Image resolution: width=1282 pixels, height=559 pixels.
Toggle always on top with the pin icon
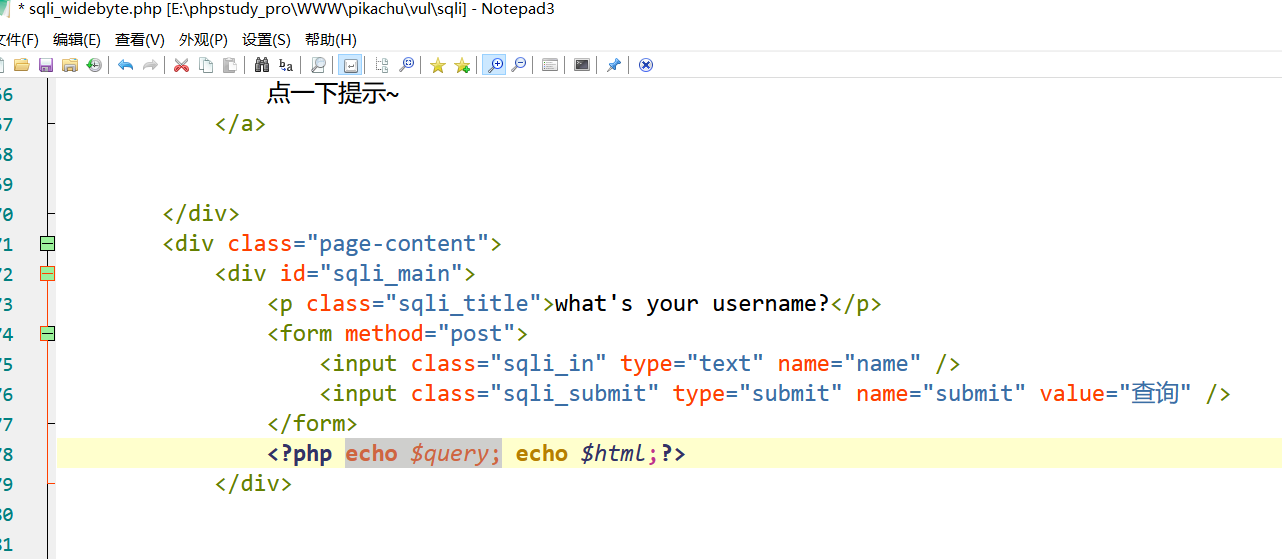tap(614, 65)
